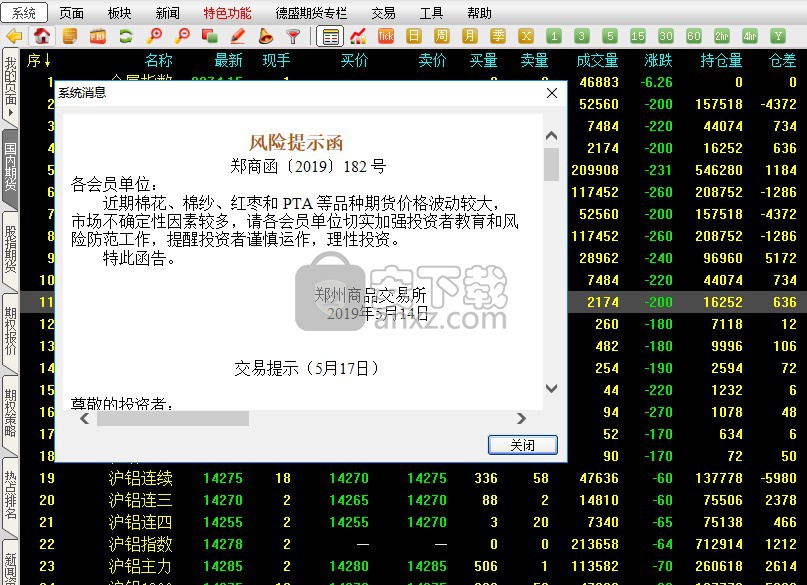
Task: Select the 沪铝指数 row
Action: (x=413, y=544)
